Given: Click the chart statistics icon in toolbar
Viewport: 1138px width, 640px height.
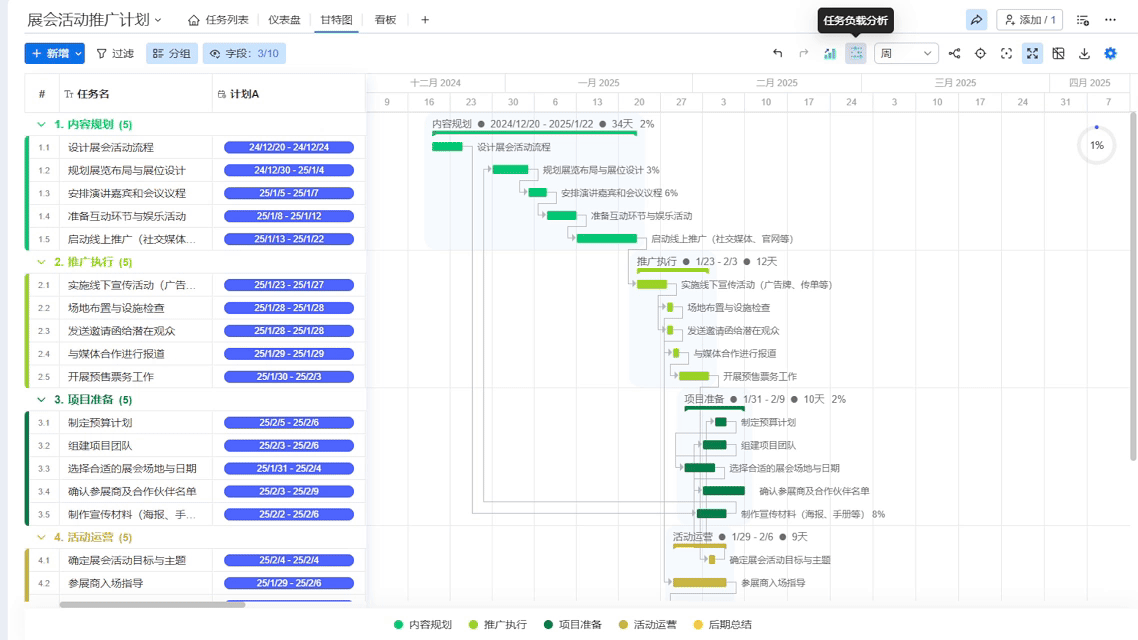Looking at the screenshot, I should 829,53.
